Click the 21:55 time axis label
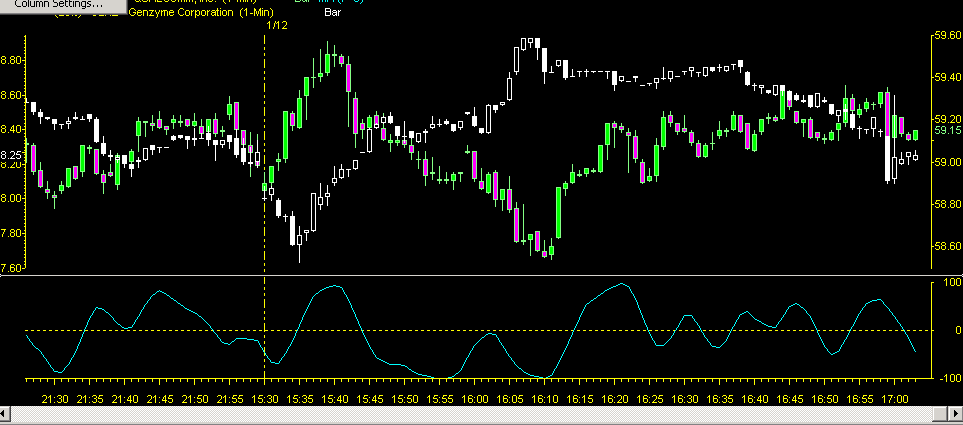The height and width of the screenshot is (425, 963). (x=230, y=399)
